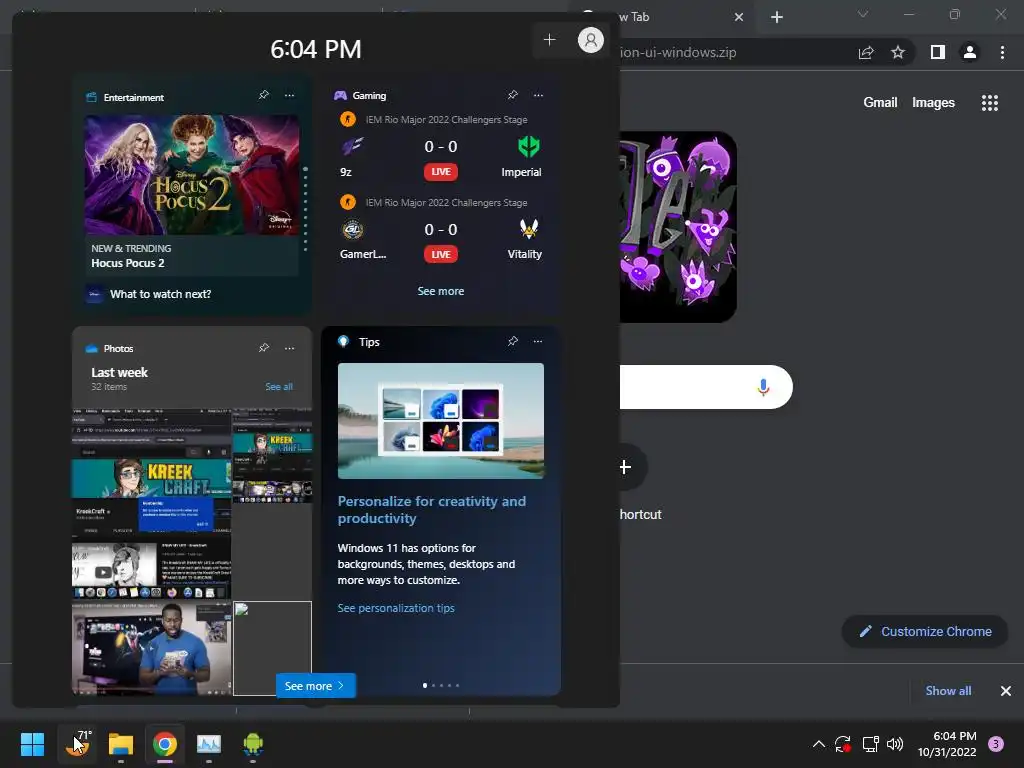
Task: Show hidden system tray icons
Action: (818, 744)
